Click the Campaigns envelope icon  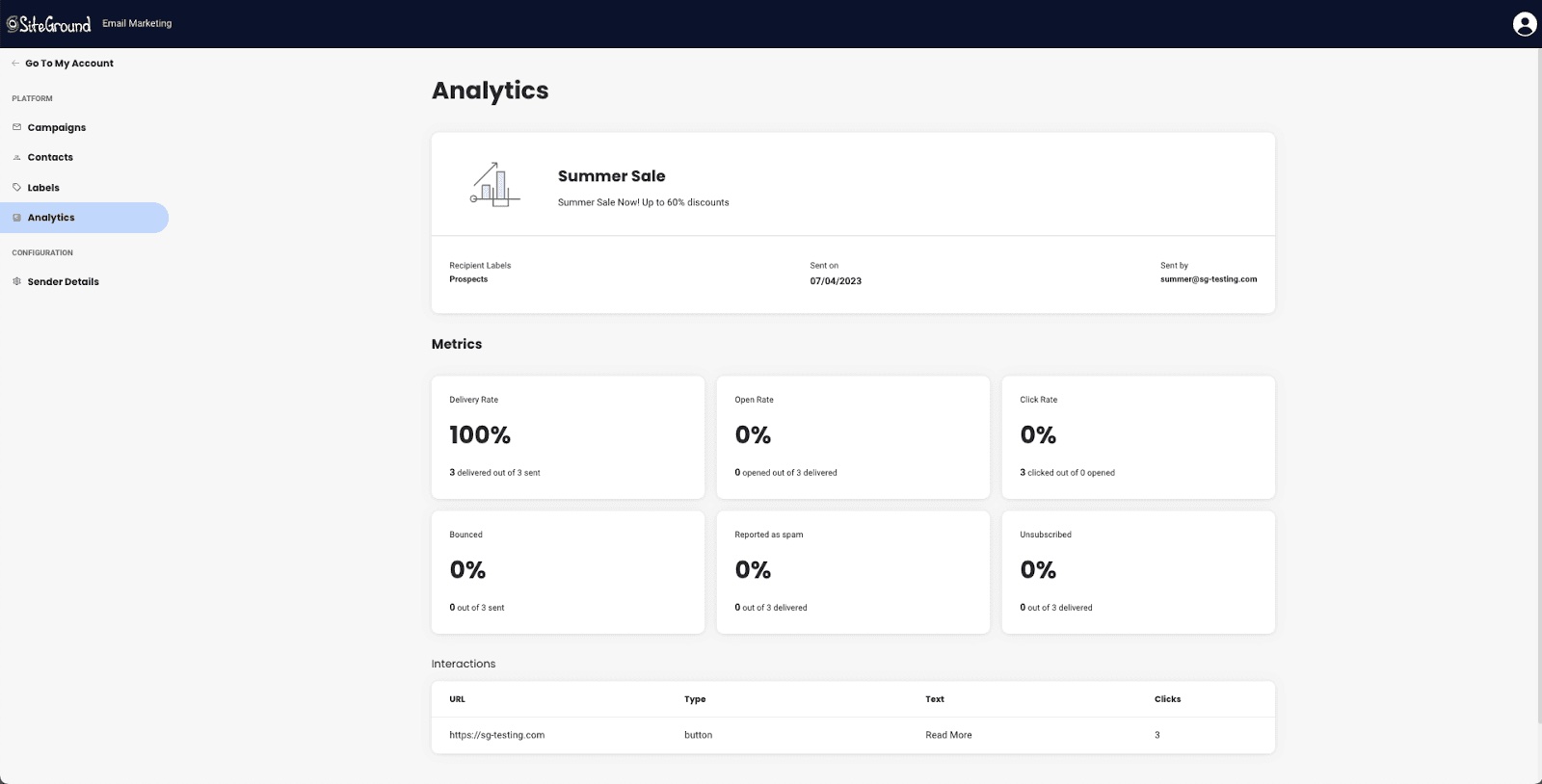16,127
